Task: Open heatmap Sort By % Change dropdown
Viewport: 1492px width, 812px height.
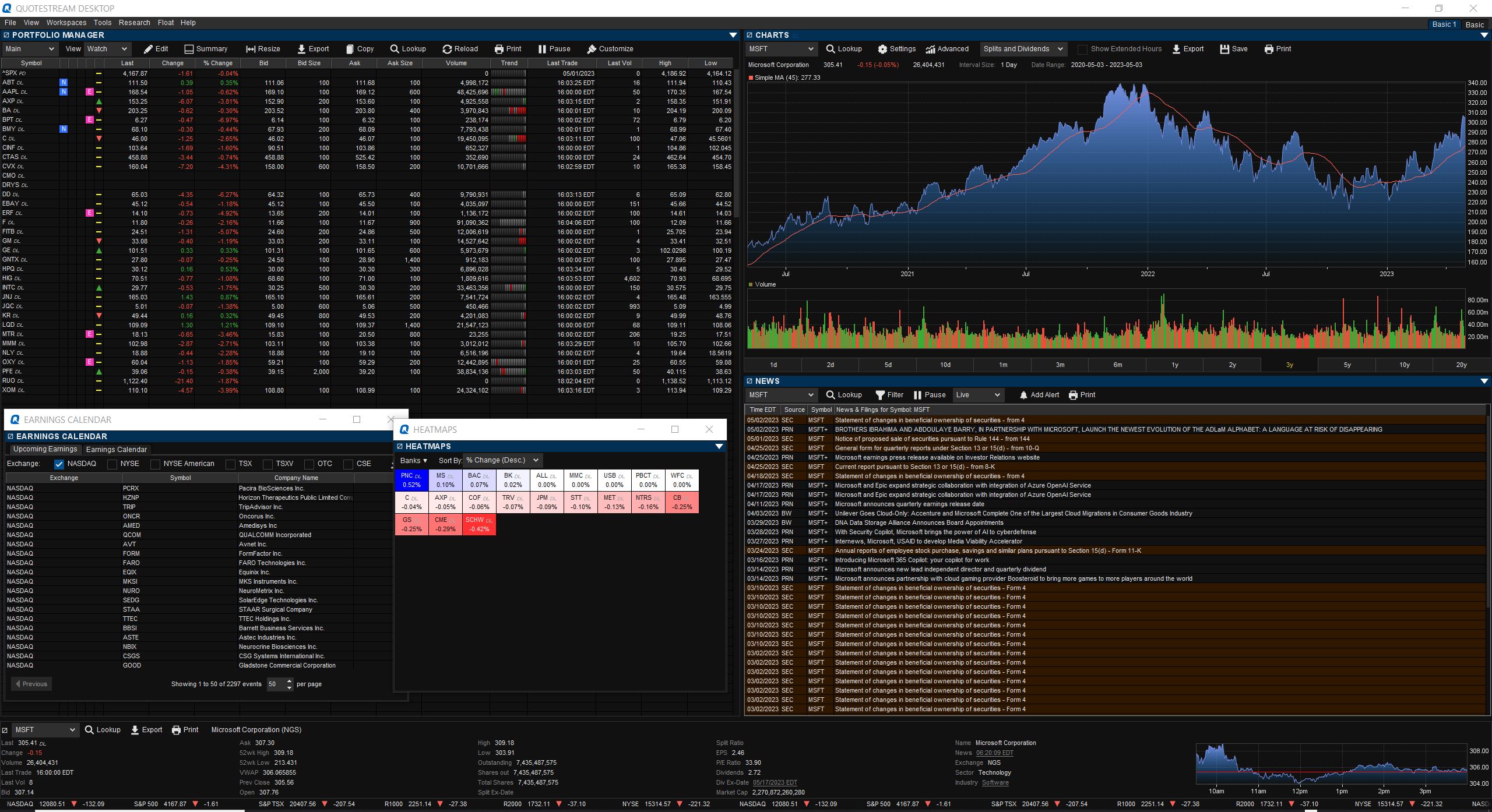Action: [502, 460]
